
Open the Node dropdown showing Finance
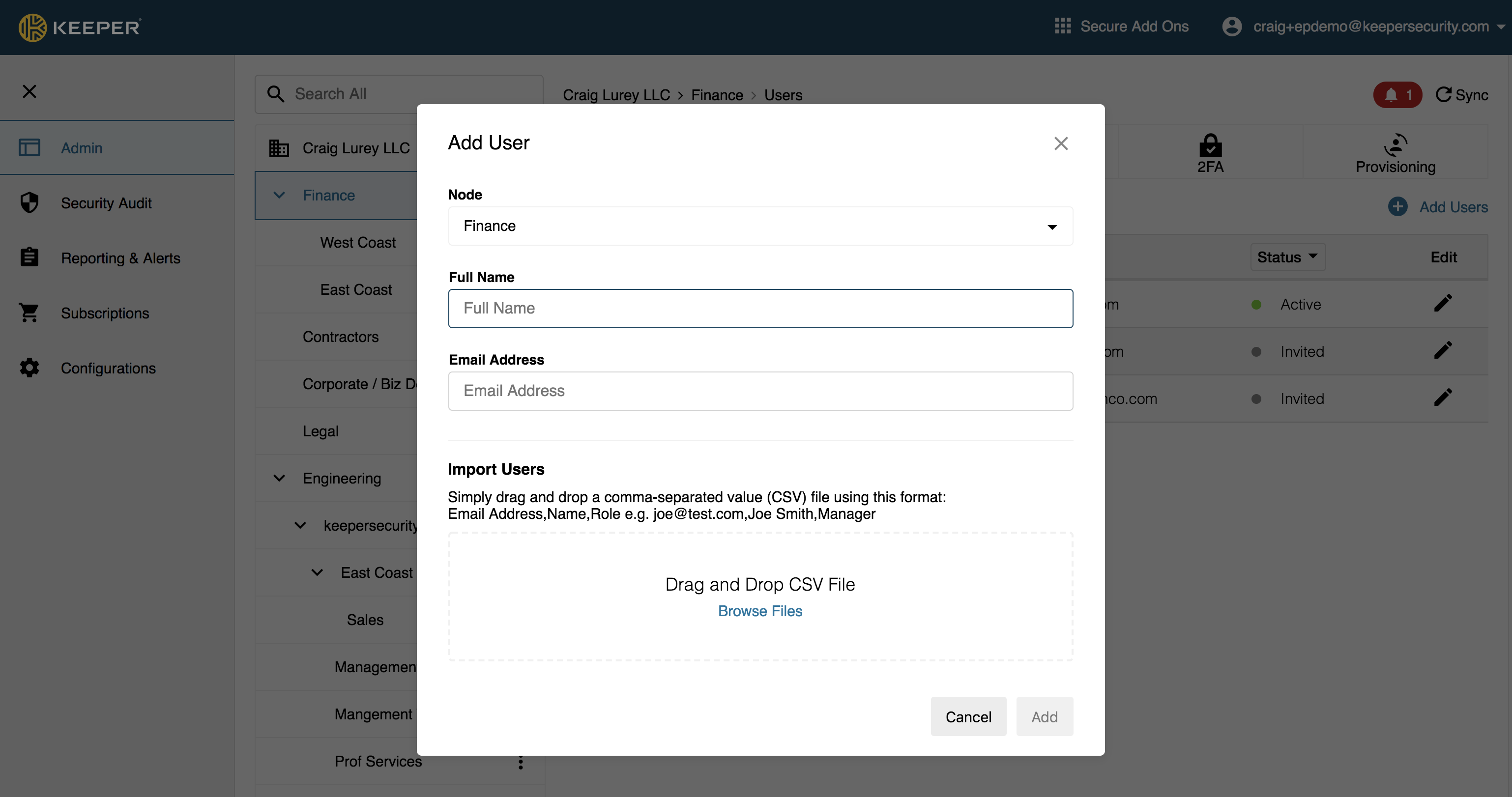760,226
